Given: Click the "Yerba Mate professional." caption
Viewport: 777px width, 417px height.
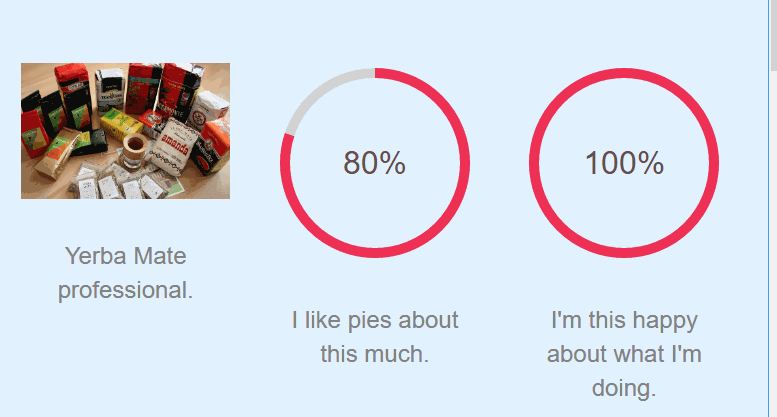Looking at the screenshot, I should (125, 273).
